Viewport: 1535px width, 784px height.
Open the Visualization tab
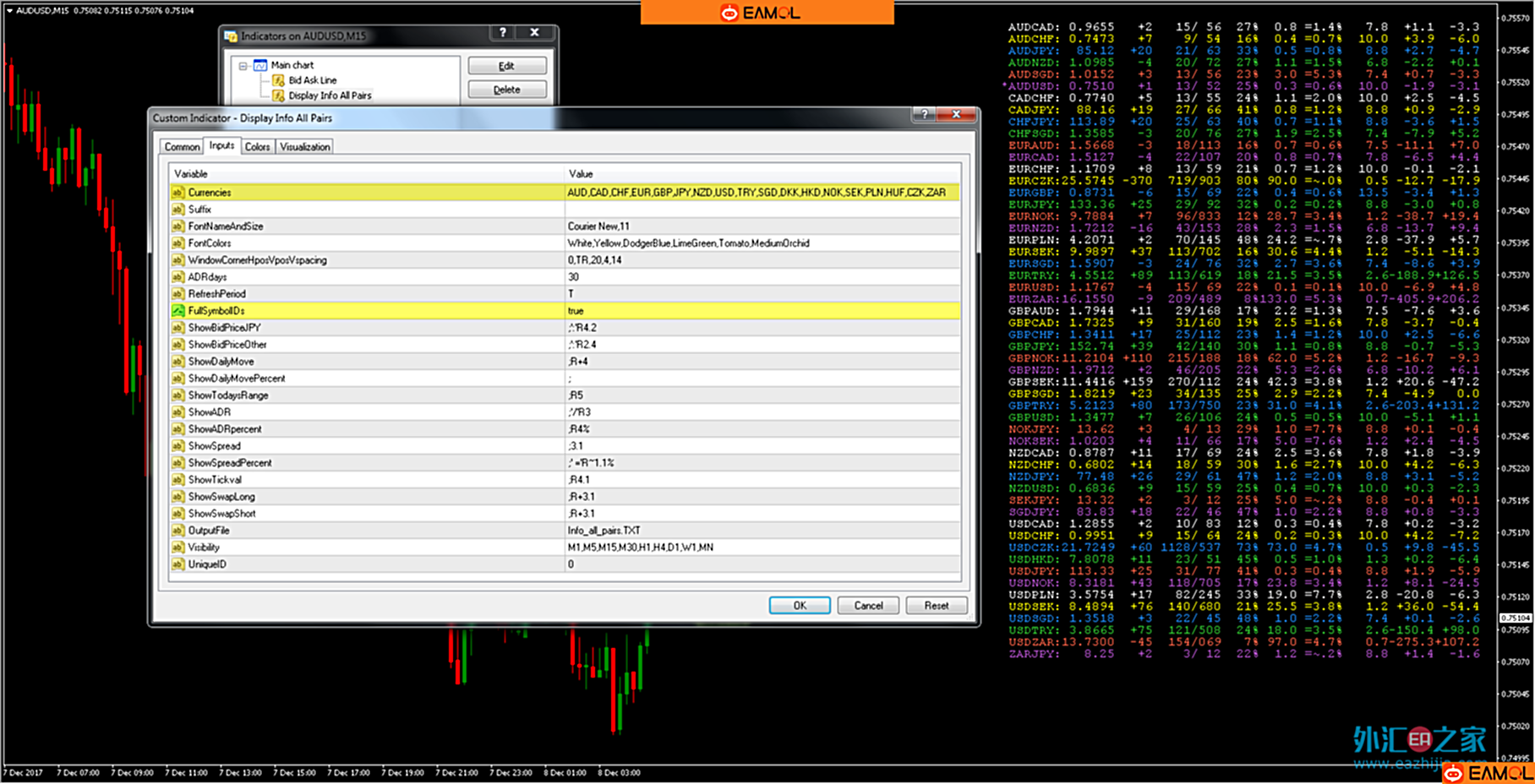[x=305, y=147]
